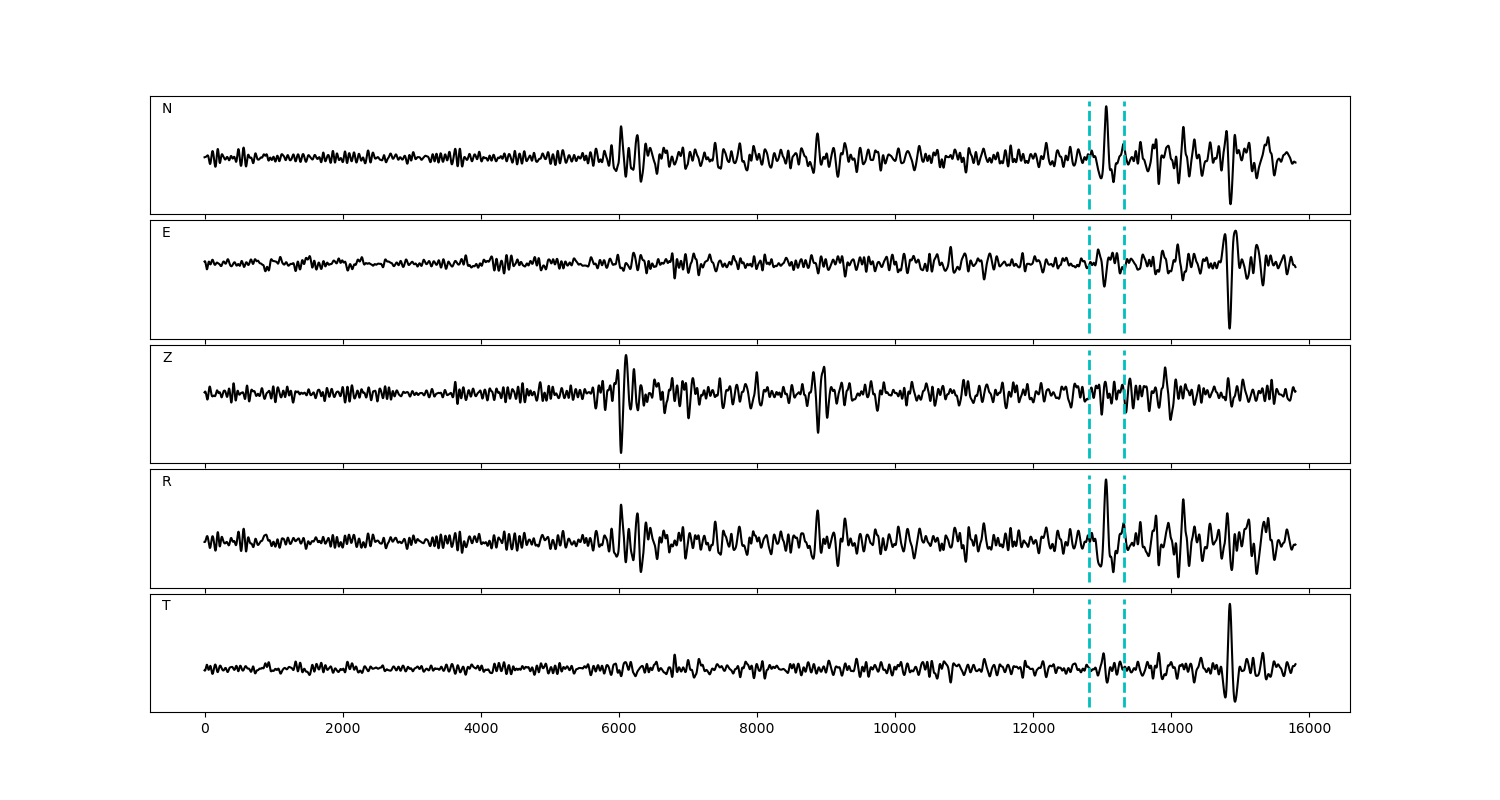This screenshot has width=1500, height=800.
Task: Click the tallest positive peak in T trace
Action: pyautogui.click(x=1229, y=605)
